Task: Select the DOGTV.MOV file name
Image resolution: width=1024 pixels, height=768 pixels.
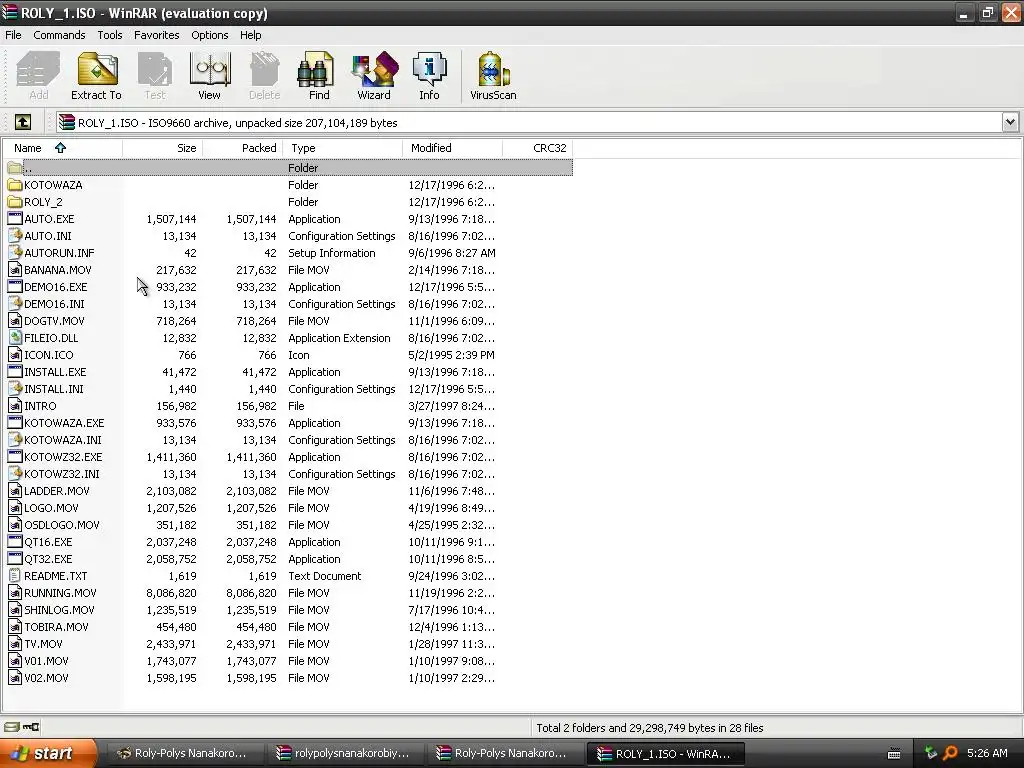Action: (x=54, y=321)
